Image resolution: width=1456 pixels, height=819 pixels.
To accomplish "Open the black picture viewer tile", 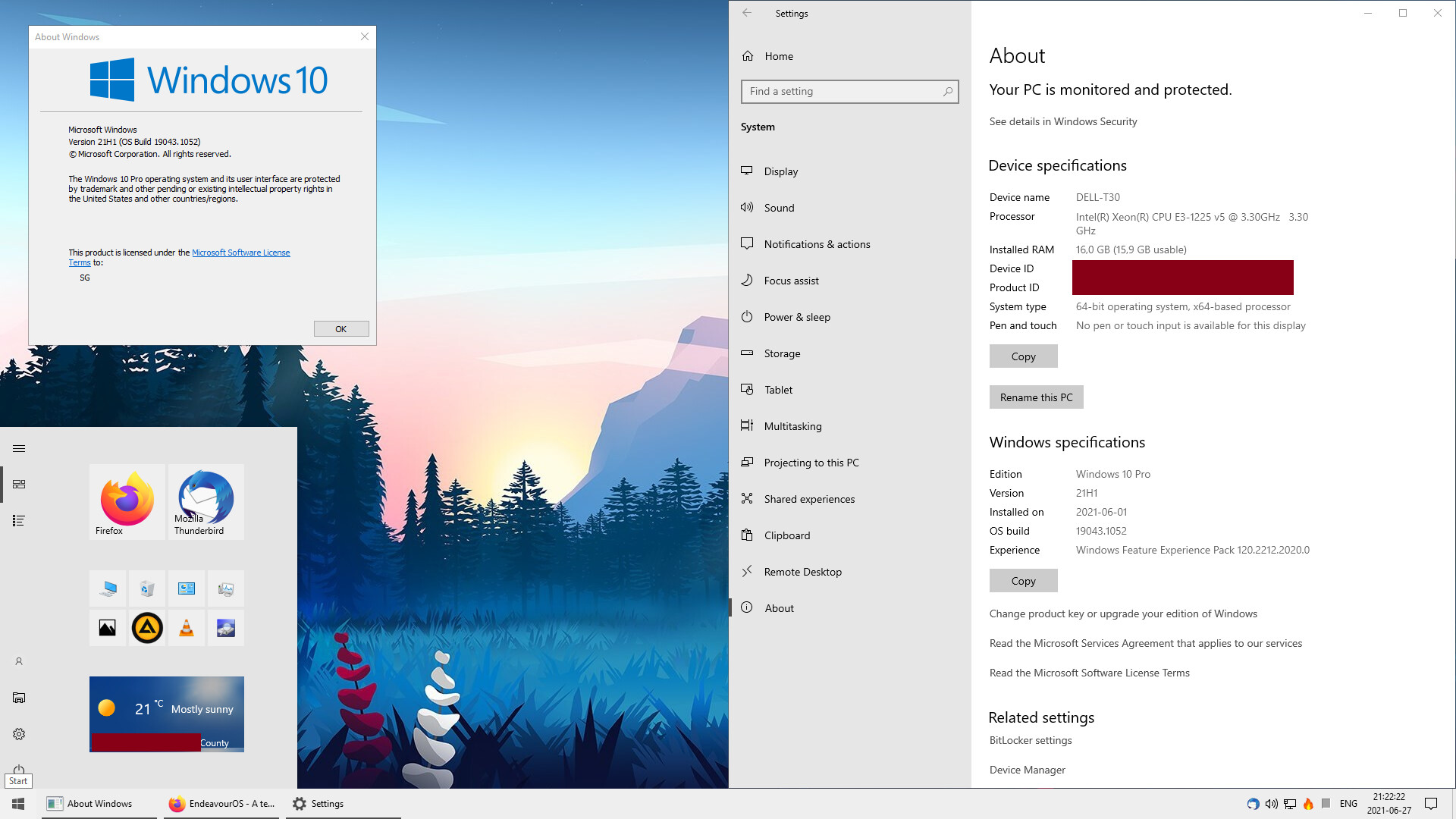I will (108, 628).
